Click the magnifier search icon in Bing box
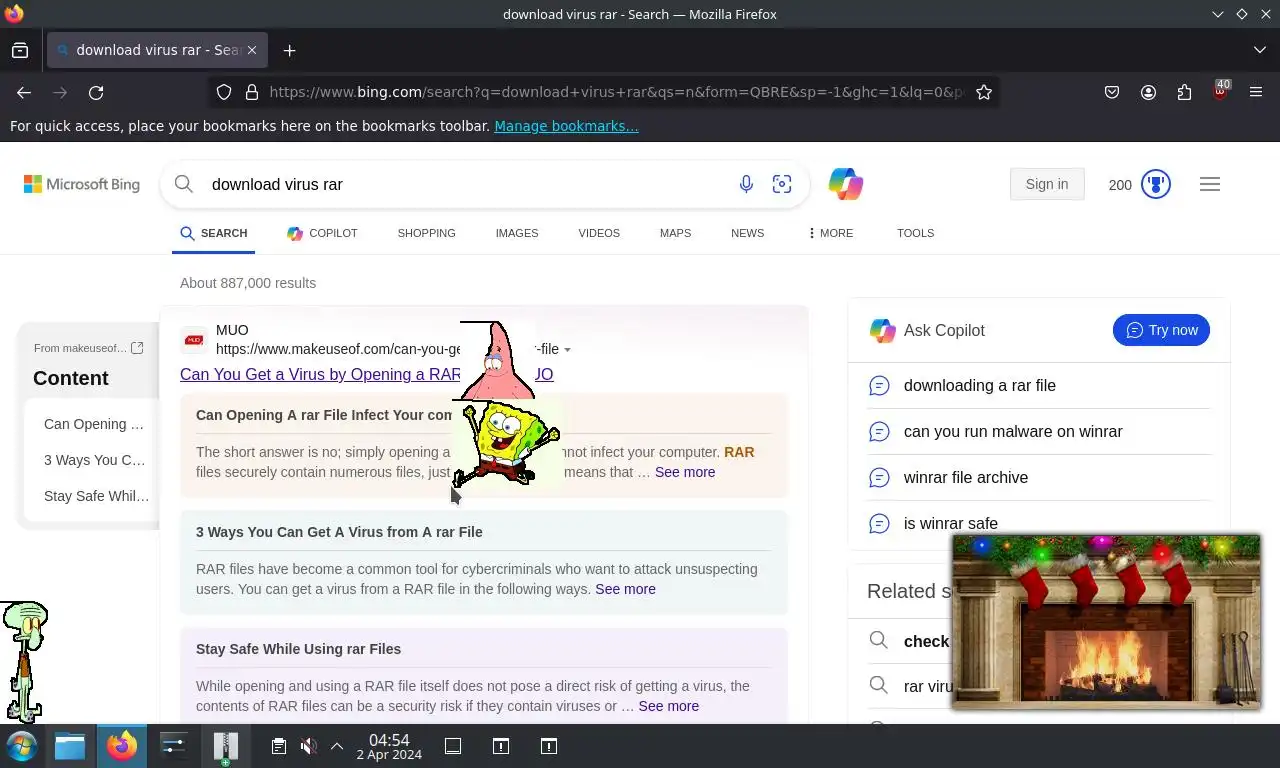1280x768 pixels. click(x=183, y=184)
